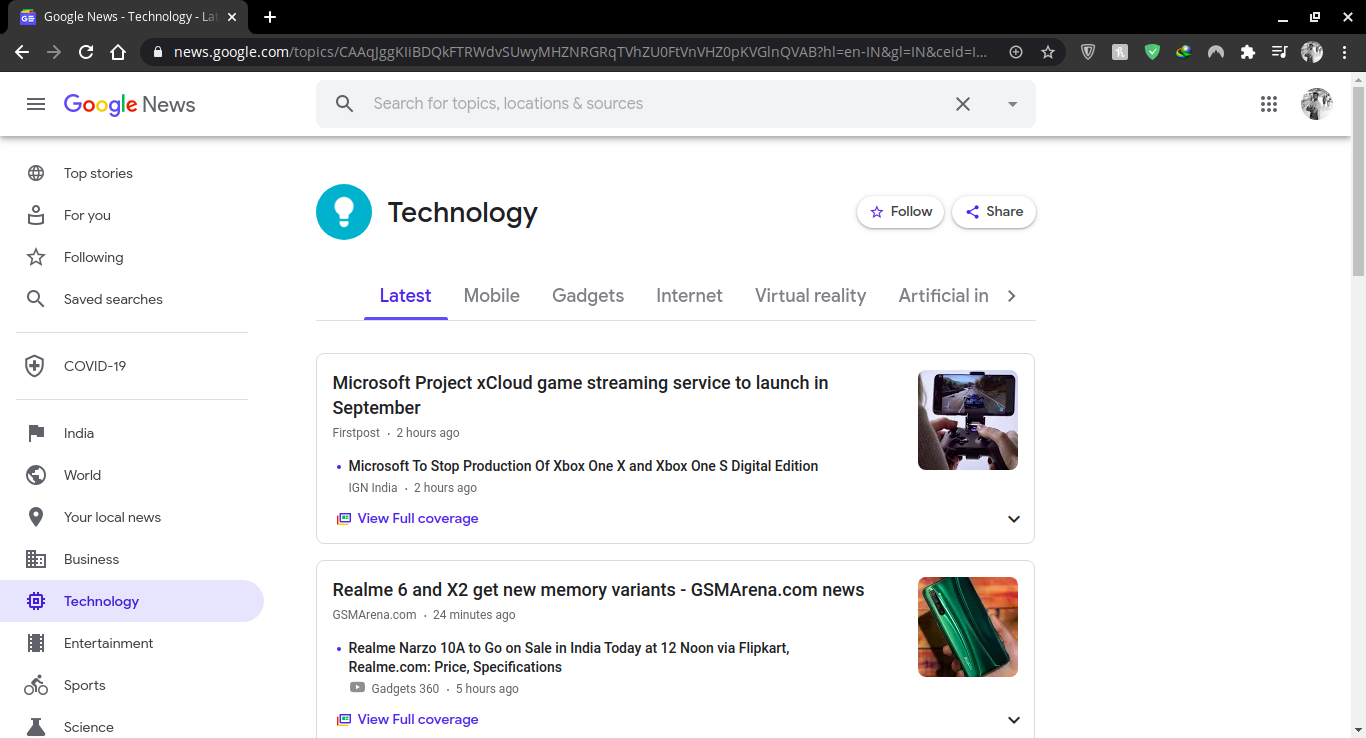The width and height of the screenshot is (1366, 738).
Task: Click the magnifier icon in the search bar
Action: click(345, 104)
